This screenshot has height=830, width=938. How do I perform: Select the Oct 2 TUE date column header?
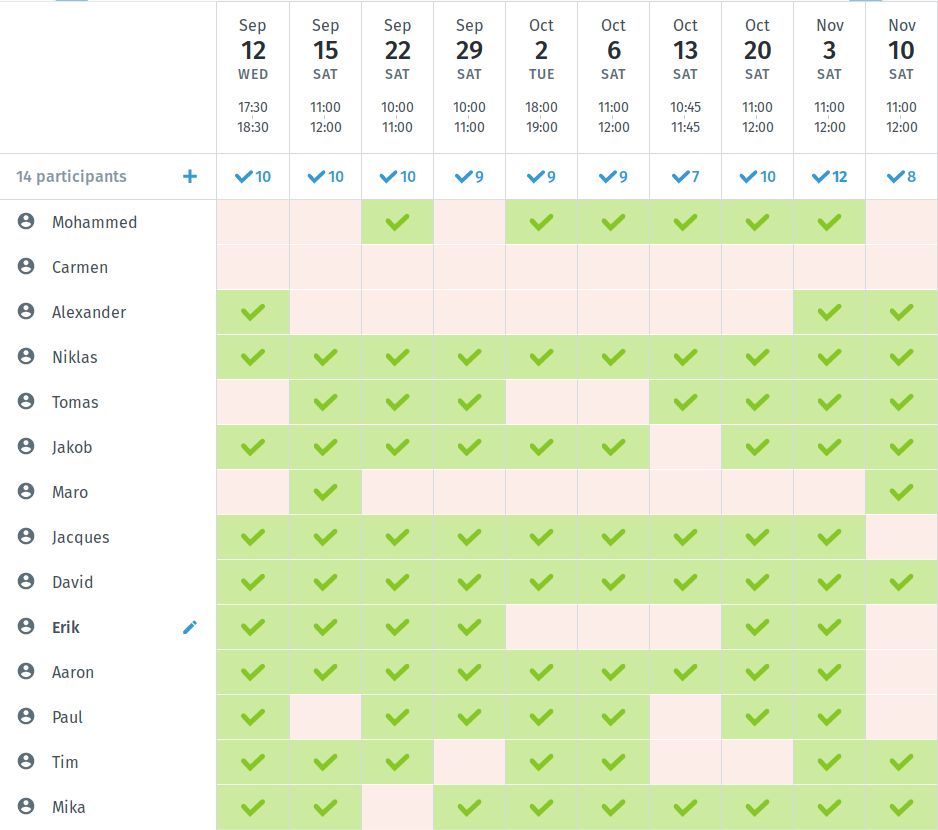click(541, 76)
